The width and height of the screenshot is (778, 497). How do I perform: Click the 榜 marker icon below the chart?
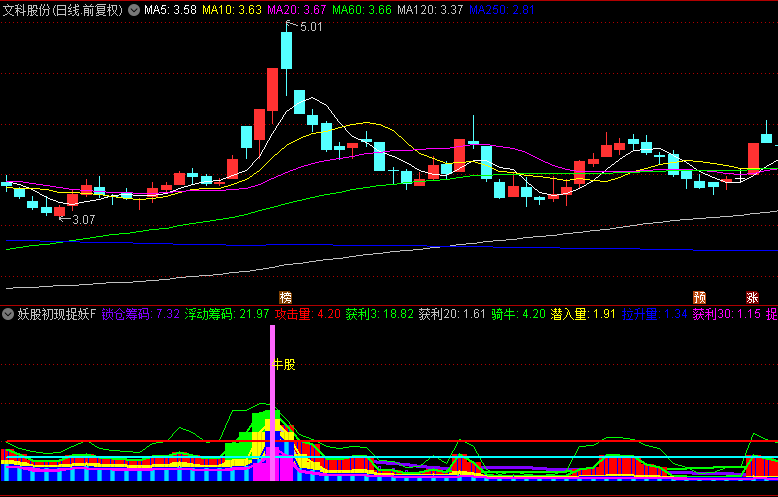(286, 297)
